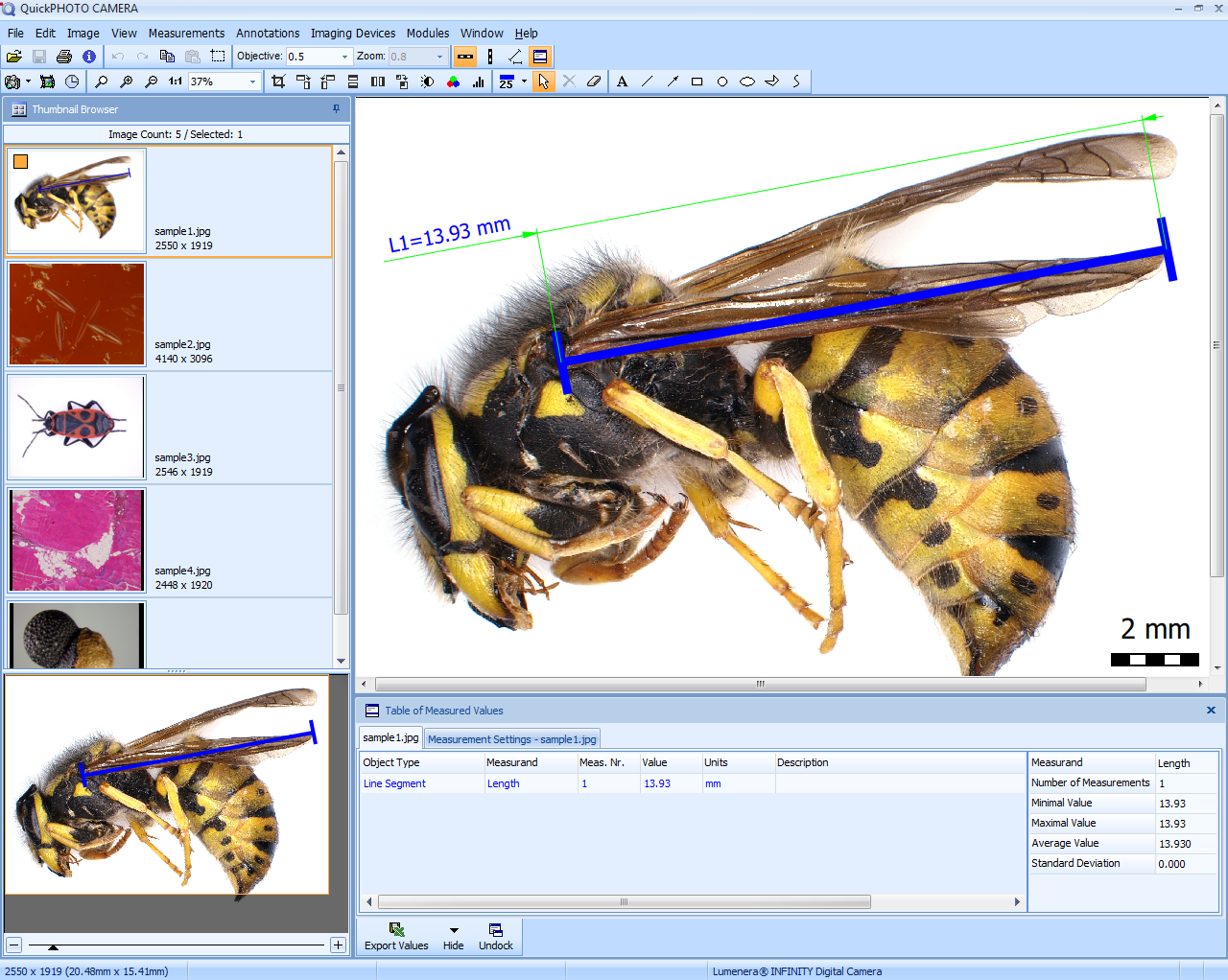Viewport: 1228px width, 980px height.
Task: Select the Crop tool
Action: click(x=278, y=82)
